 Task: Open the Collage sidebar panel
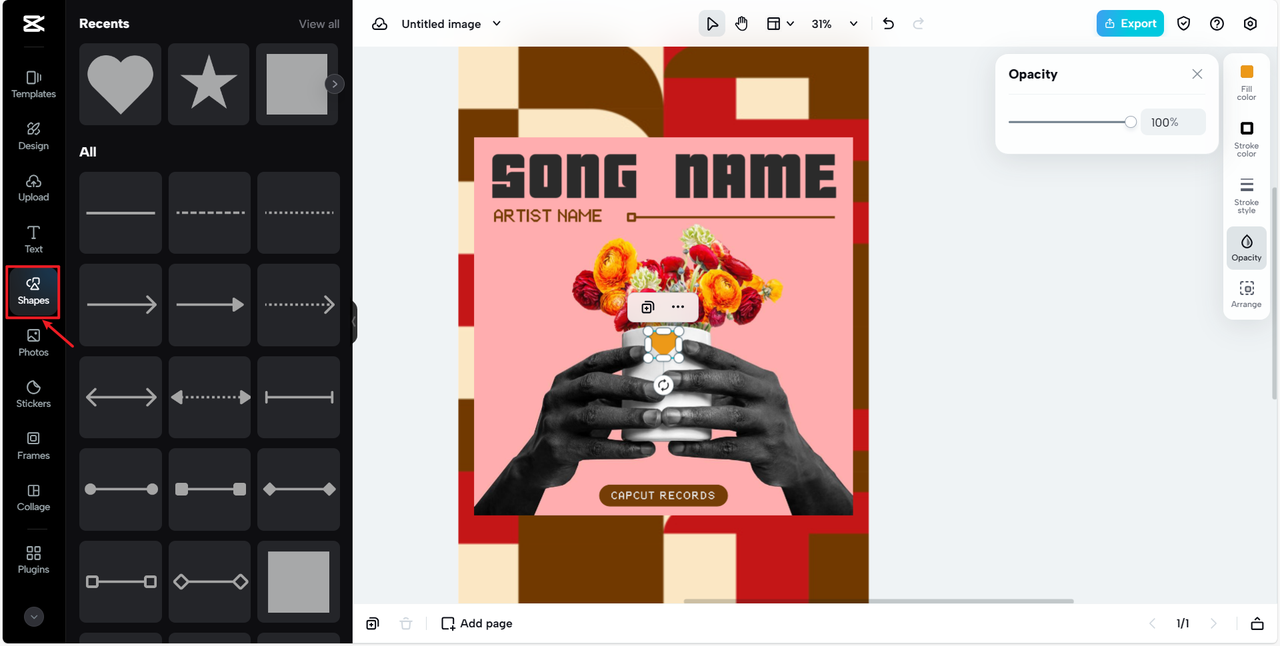coord(33,498)
